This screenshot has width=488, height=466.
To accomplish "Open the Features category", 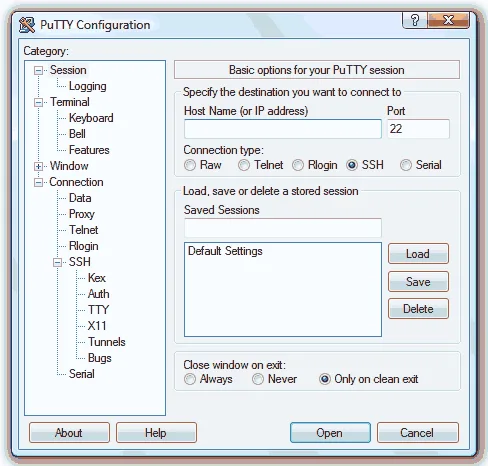I will (x=89, y=150).
